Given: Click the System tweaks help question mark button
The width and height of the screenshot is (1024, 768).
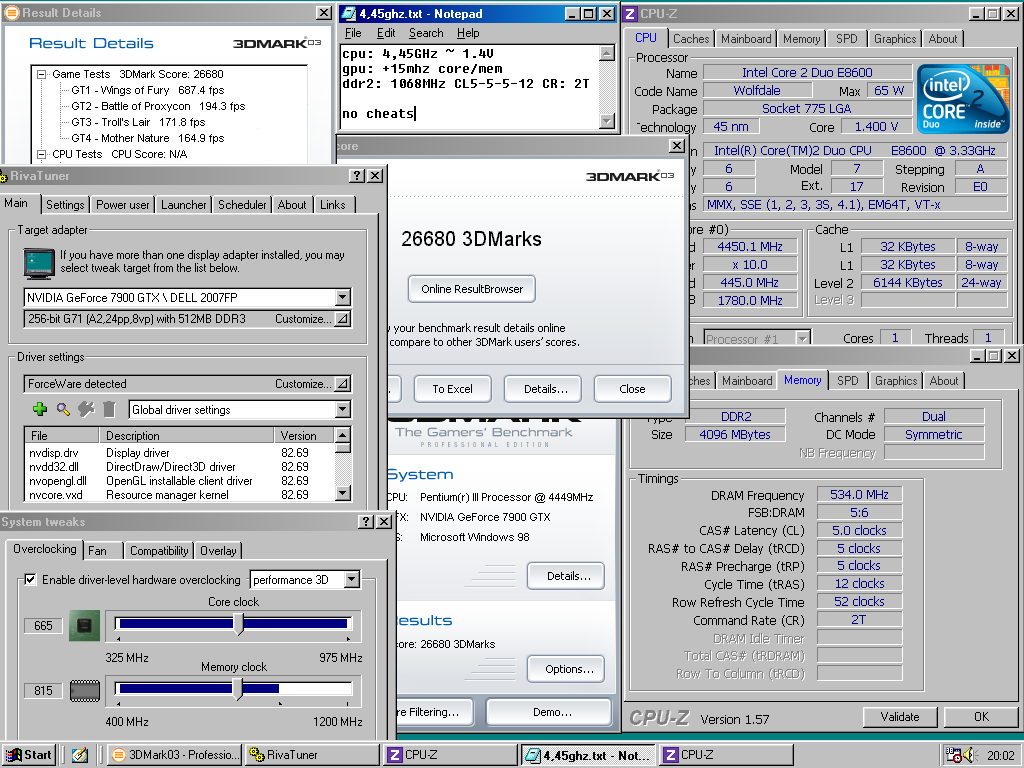Looking at the screenshot, I should [366, 521].
